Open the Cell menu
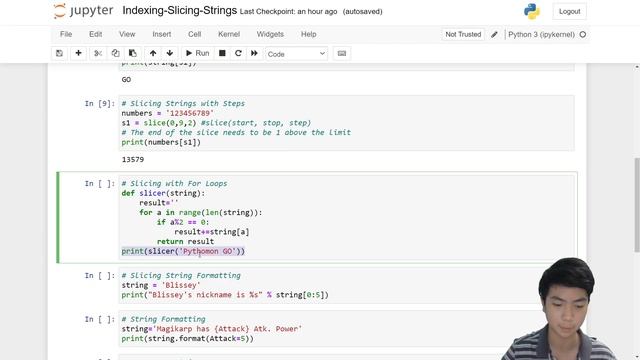Viewport: 640px width, 360px height. tap(194, 34)
